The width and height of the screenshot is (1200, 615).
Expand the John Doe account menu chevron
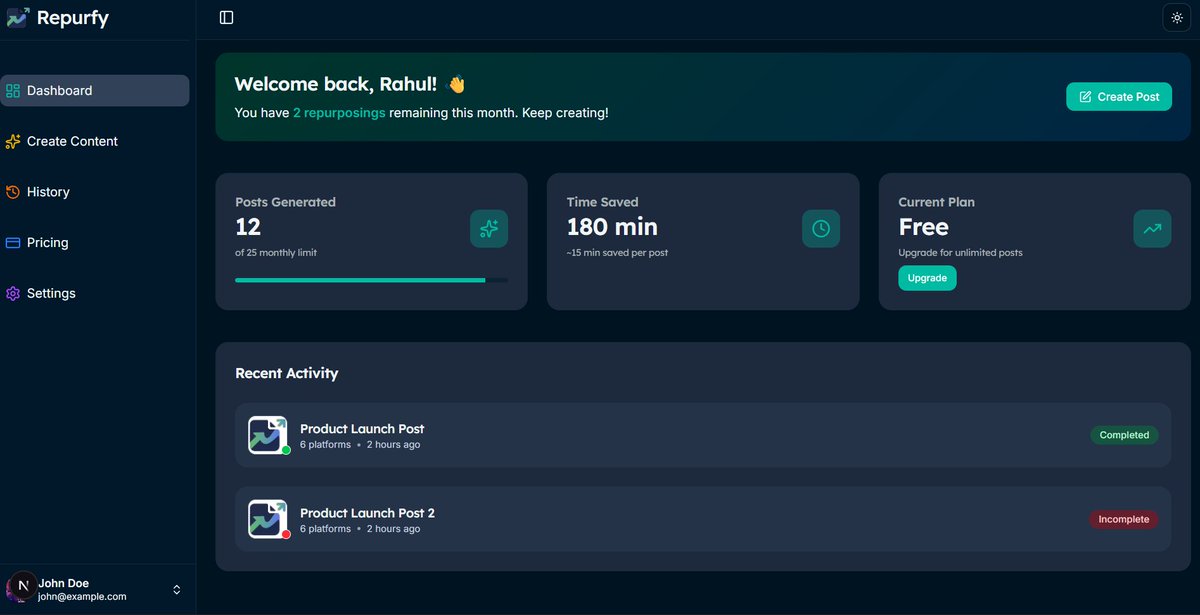click(x=177, y=590)
